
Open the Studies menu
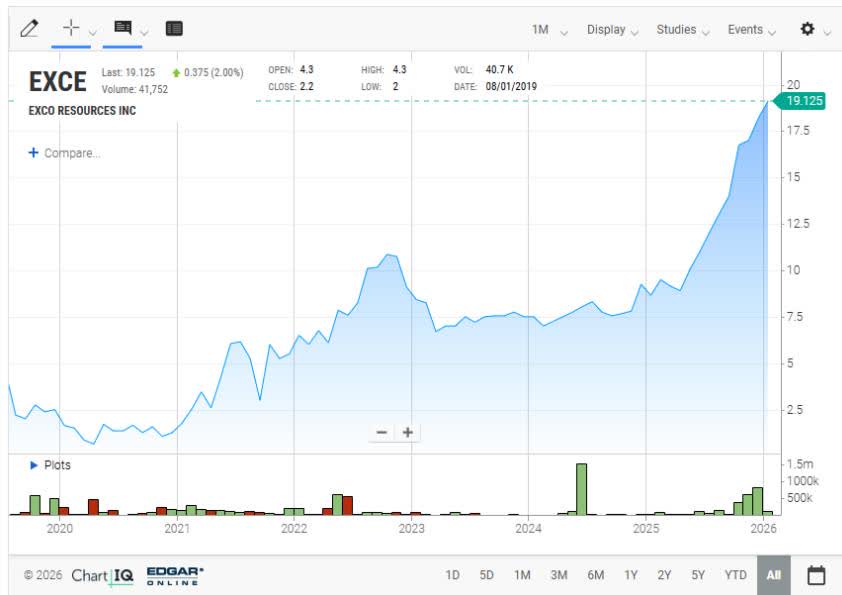click(x=683, y=30)
